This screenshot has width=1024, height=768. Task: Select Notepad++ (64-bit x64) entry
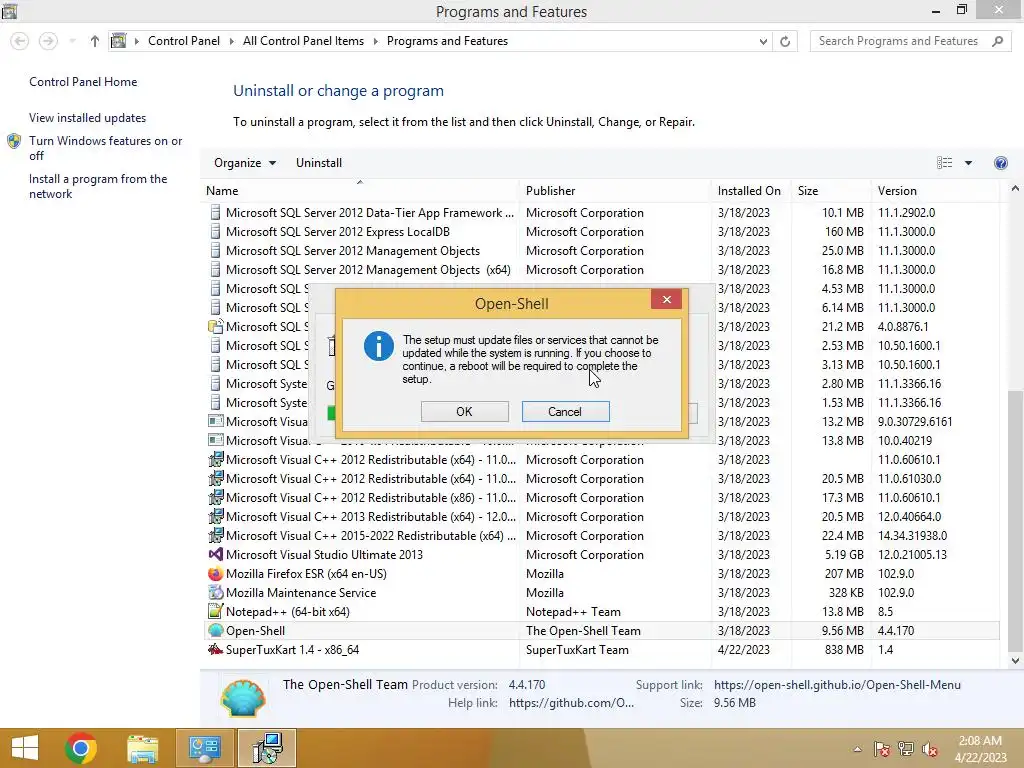601,612
